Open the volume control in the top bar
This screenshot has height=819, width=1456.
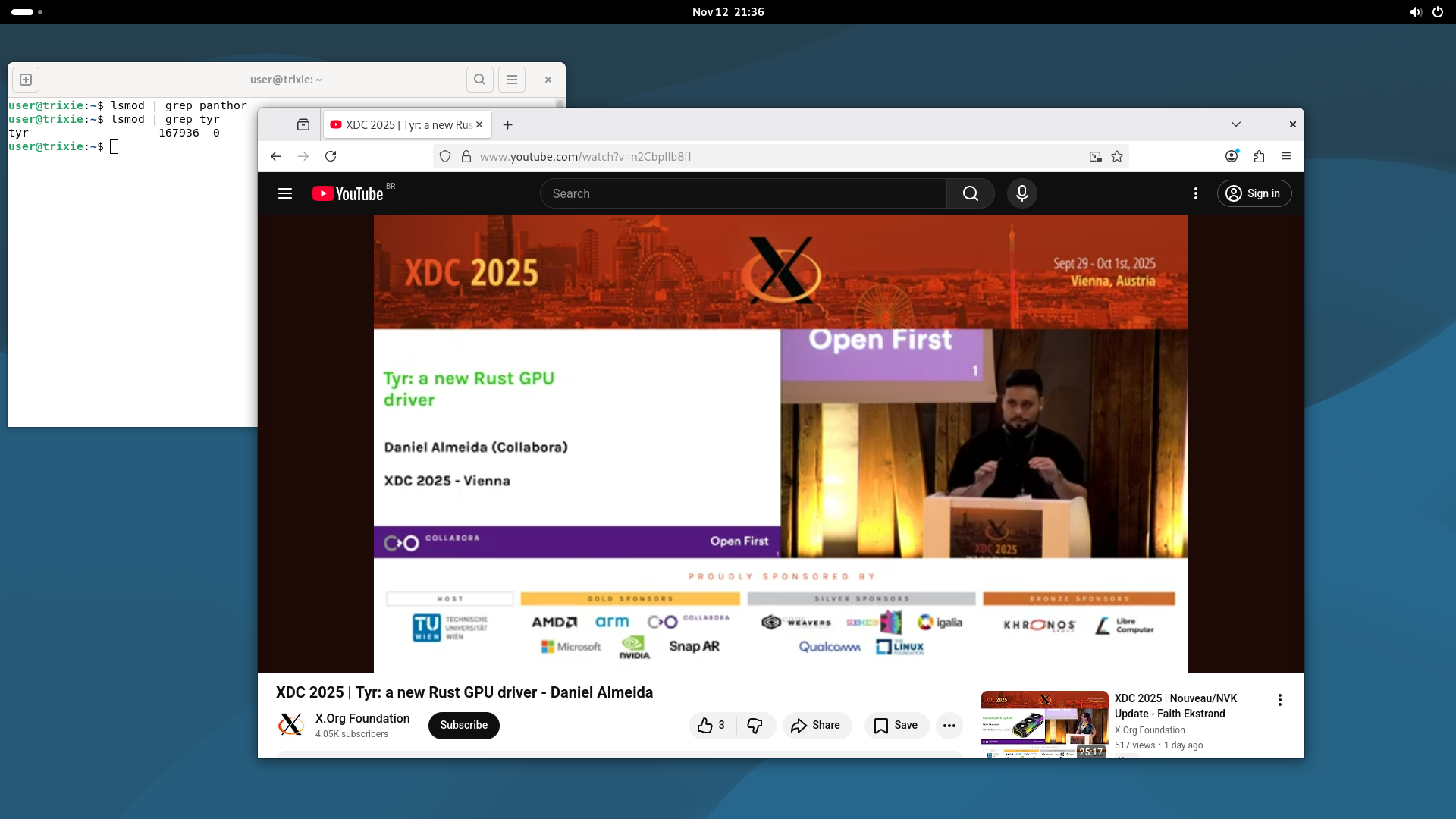(x=1415, y=11)
